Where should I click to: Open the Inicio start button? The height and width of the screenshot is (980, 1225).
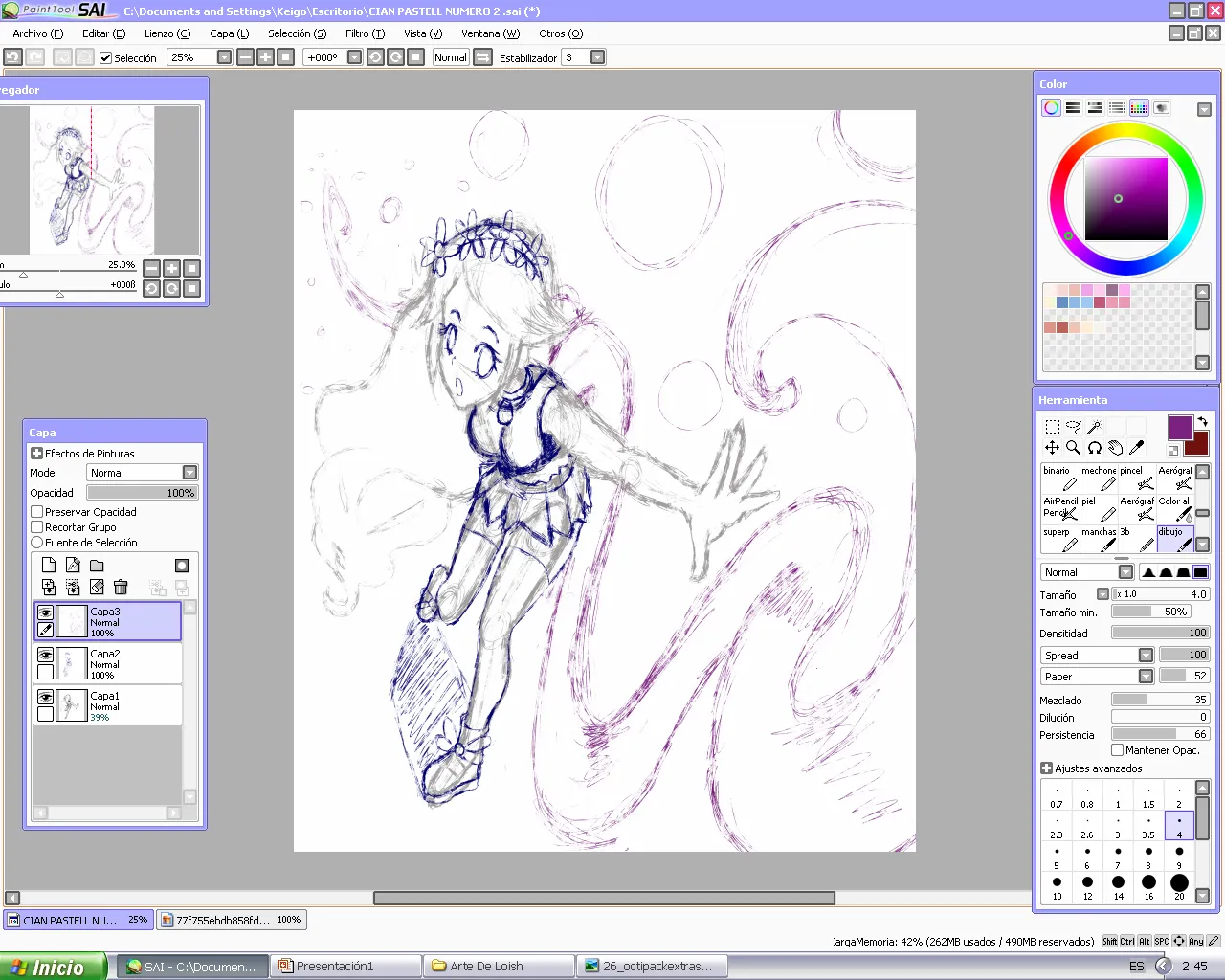pos(53,967)
